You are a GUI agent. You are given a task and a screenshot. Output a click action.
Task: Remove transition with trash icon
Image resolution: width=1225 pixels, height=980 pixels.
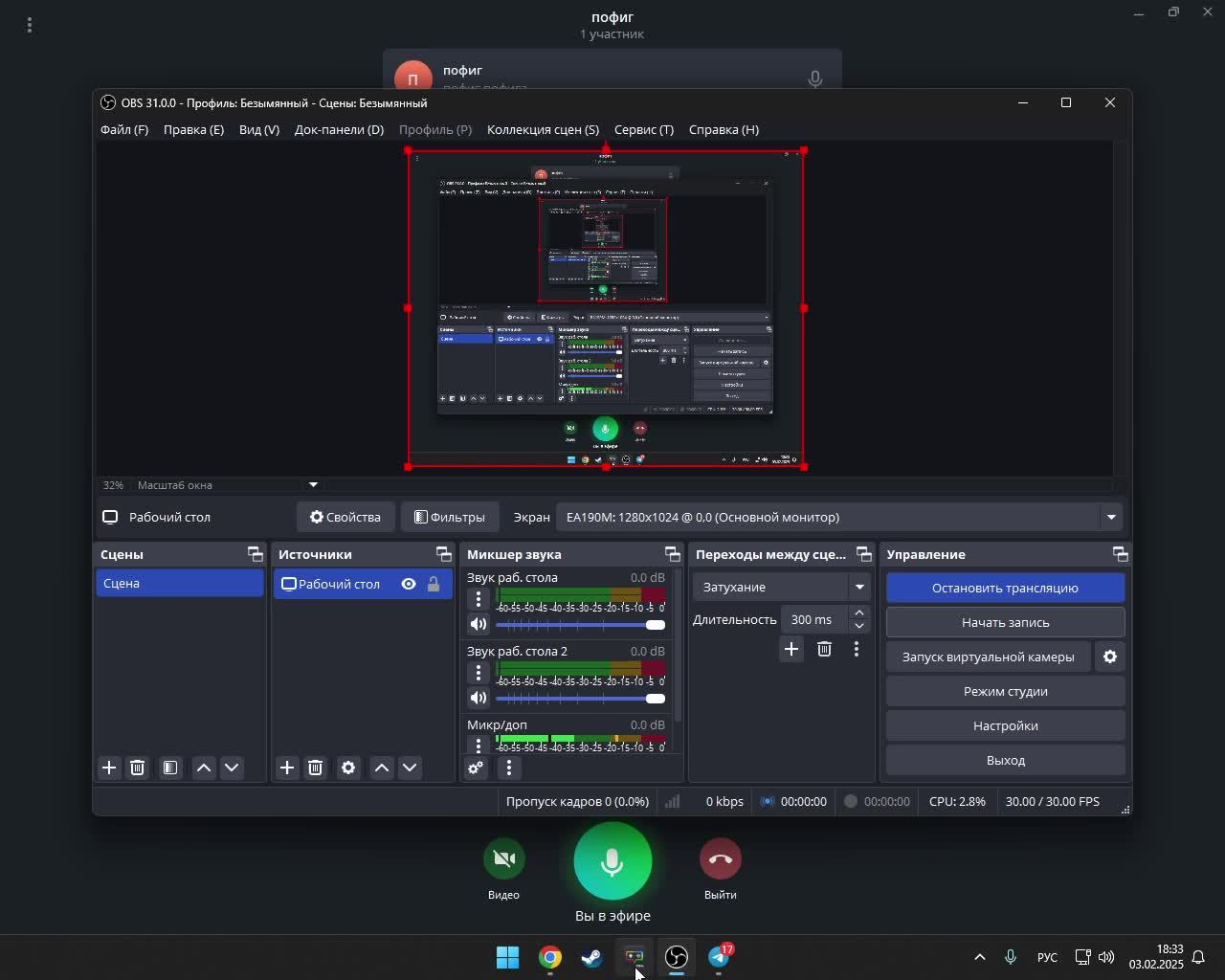pos(824,649)
